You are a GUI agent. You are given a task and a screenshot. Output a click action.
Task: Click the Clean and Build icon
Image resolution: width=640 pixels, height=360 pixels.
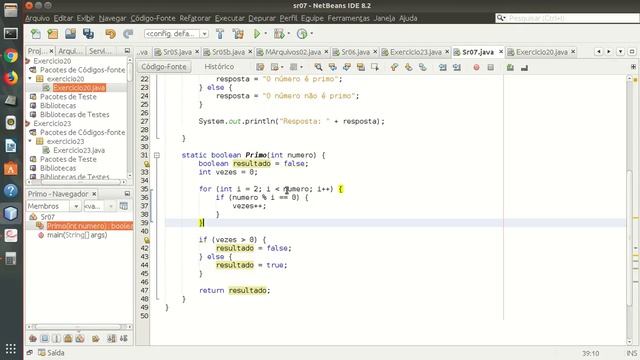click(x=238, y=34)
